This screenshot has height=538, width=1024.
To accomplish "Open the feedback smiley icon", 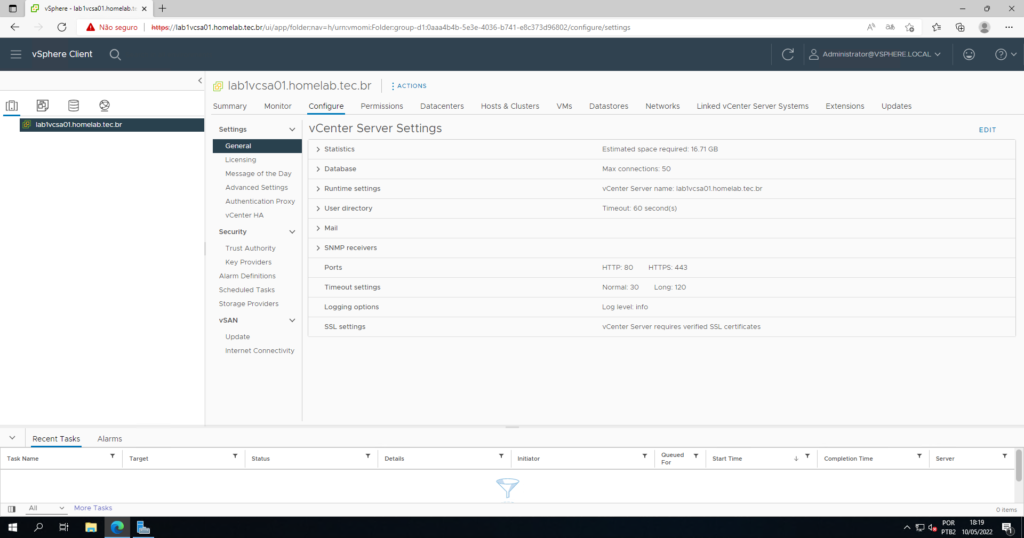I will point(969,54).
